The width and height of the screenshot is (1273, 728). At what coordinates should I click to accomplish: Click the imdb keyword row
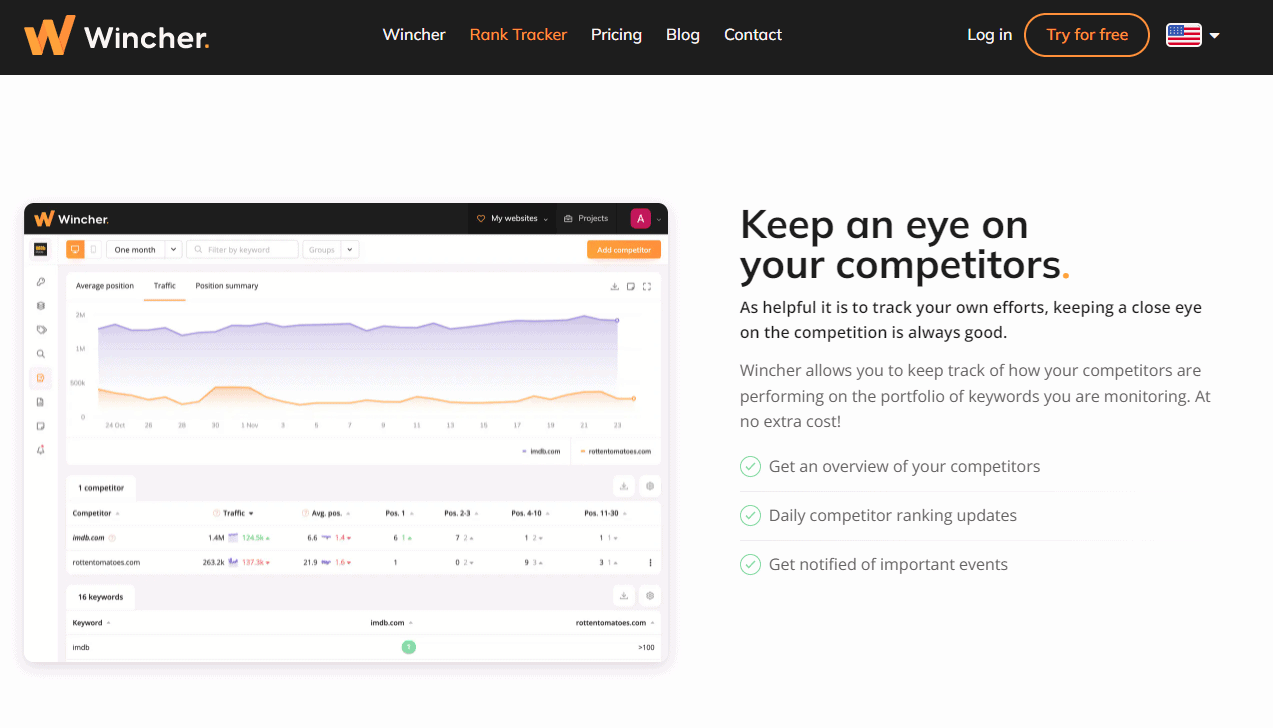(363, 647)
